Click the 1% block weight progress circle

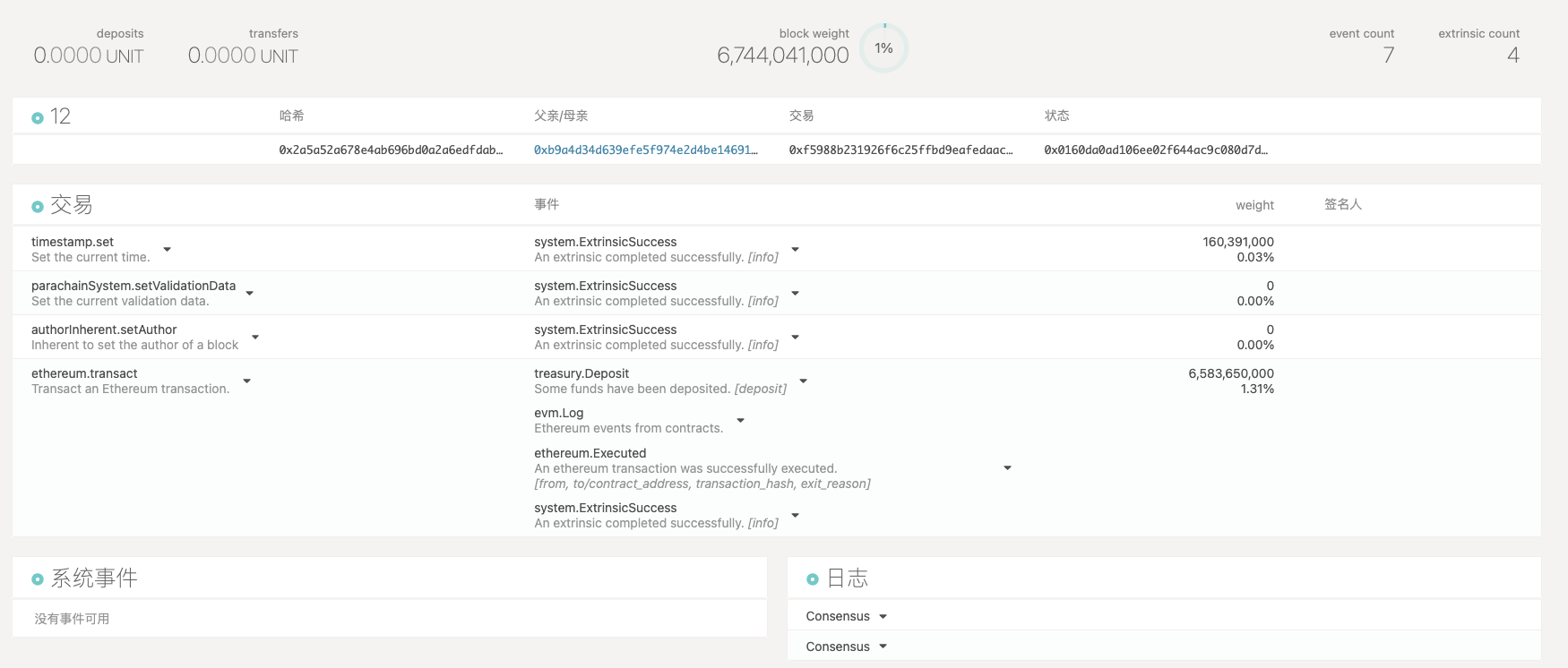click(884, 48)
